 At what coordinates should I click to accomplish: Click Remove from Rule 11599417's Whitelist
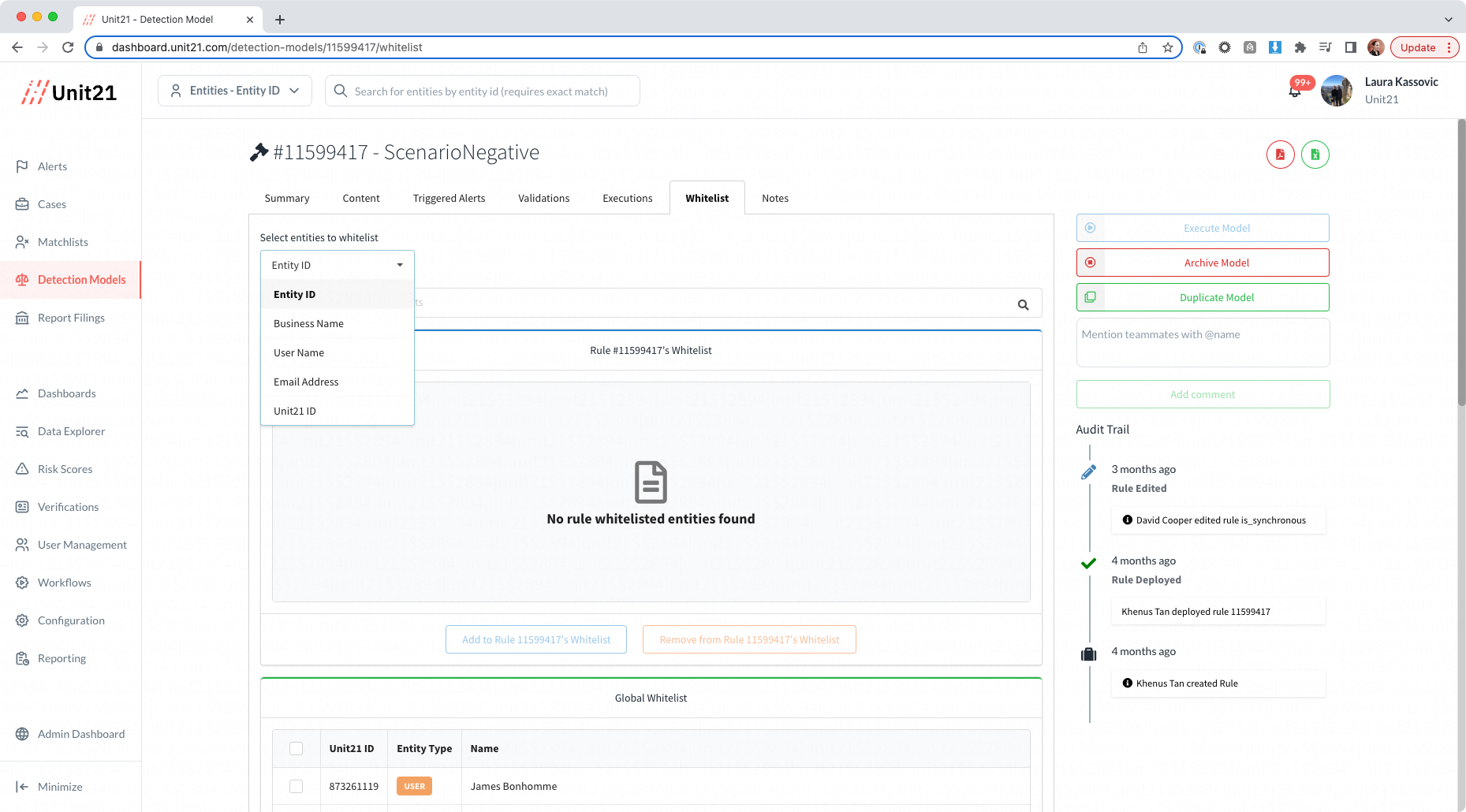point(749,639)
